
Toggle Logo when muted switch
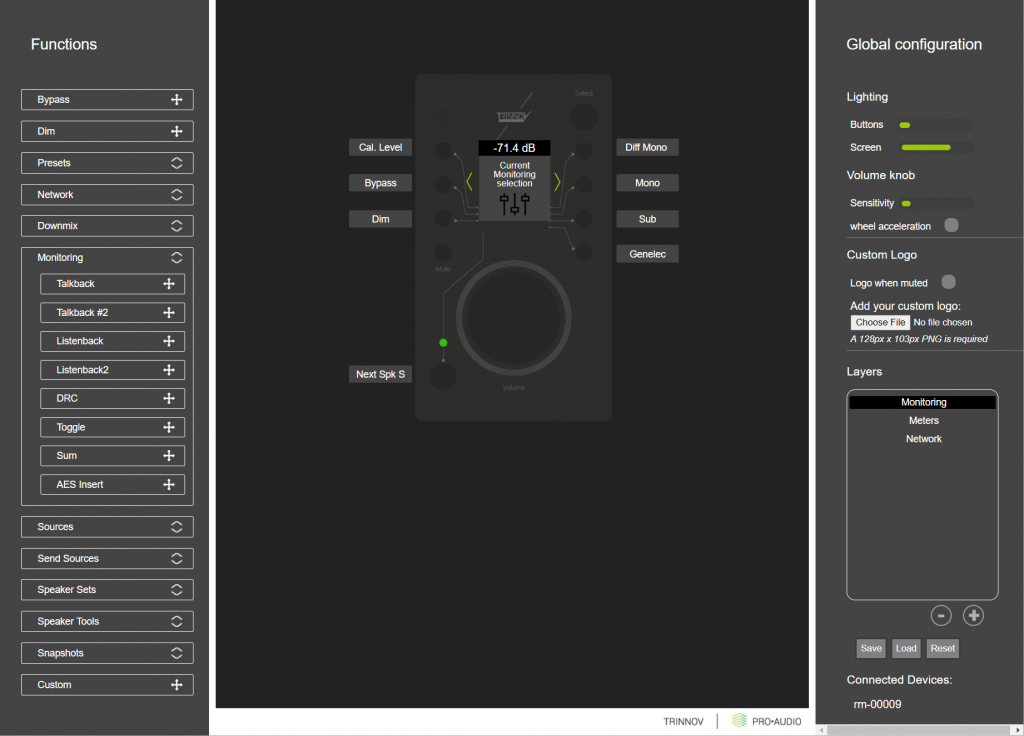948,282
